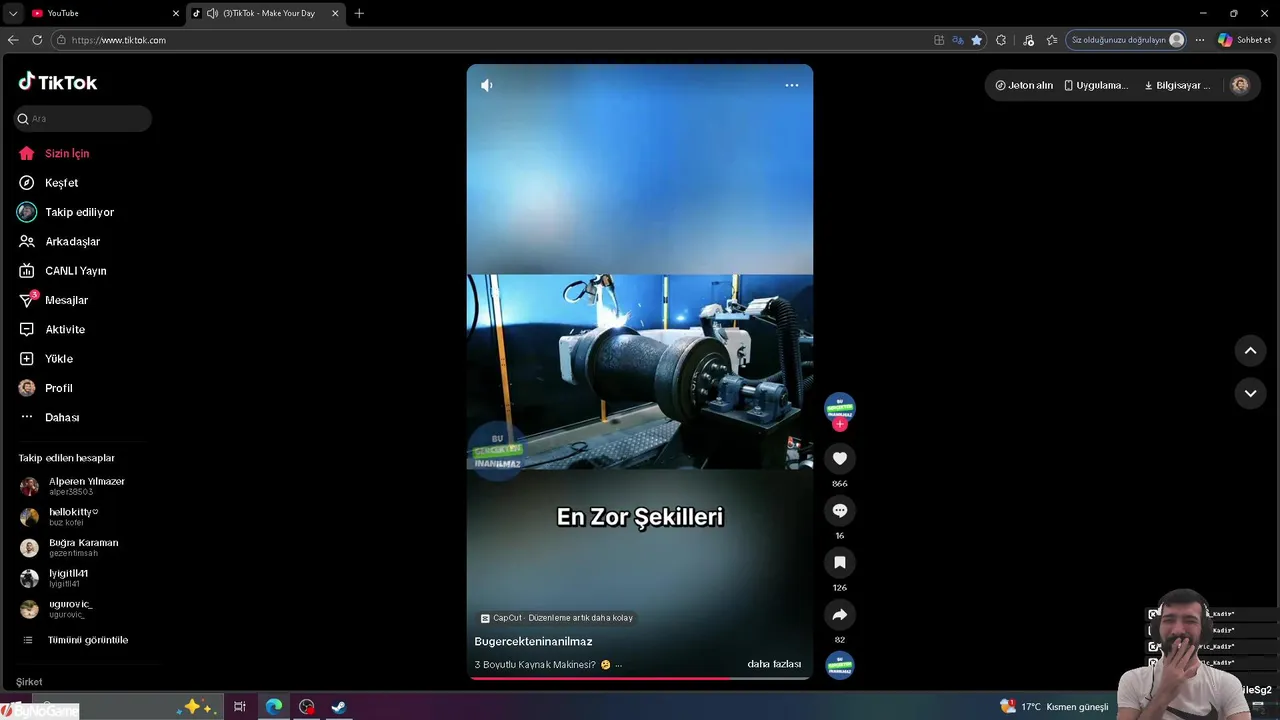1280x720 pixels.
Task: Open the profile avatar menu at top right
Action: tap(1240, 85)
